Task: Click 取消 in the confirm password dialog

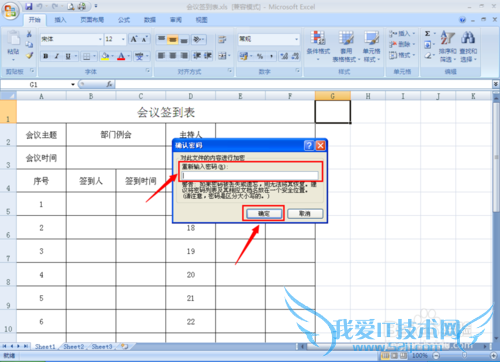Action: pos(305,214)
